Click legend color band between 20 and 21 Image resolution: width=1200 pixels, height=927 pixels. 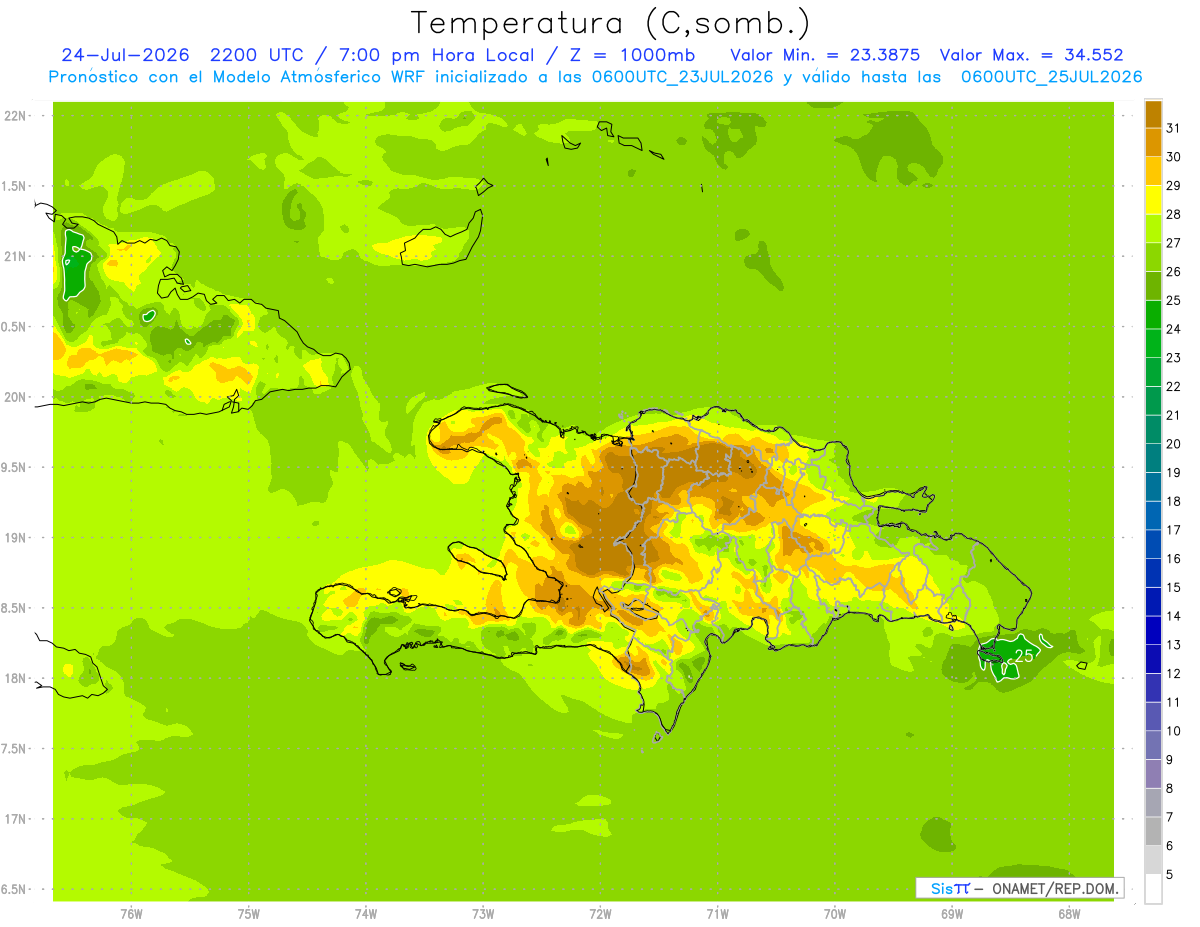pyautogui.click(x=1153, y=429)
